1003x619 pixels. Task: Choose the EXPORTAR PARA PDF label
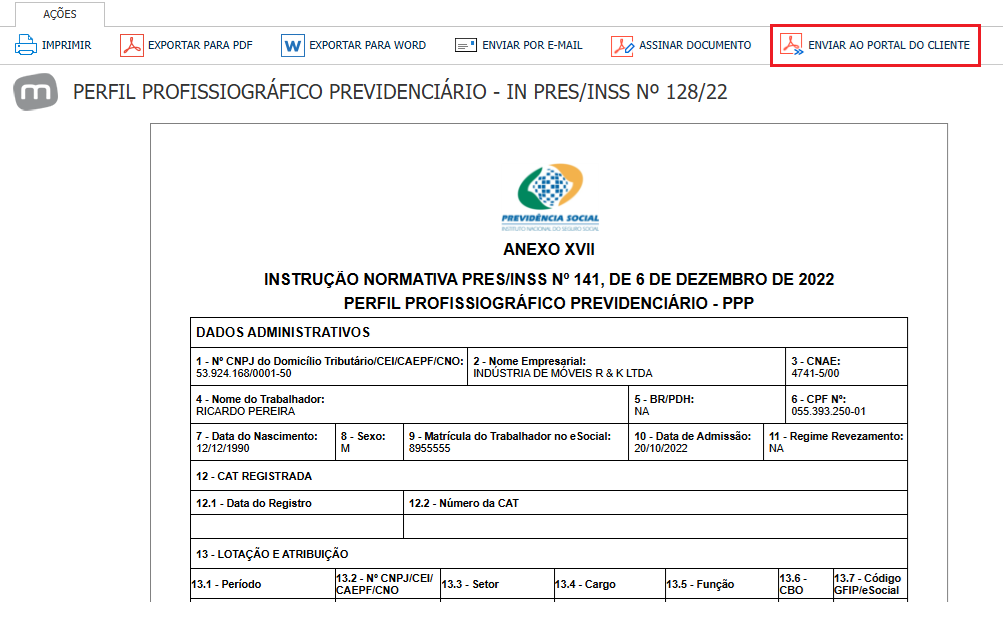pos(200,45)
